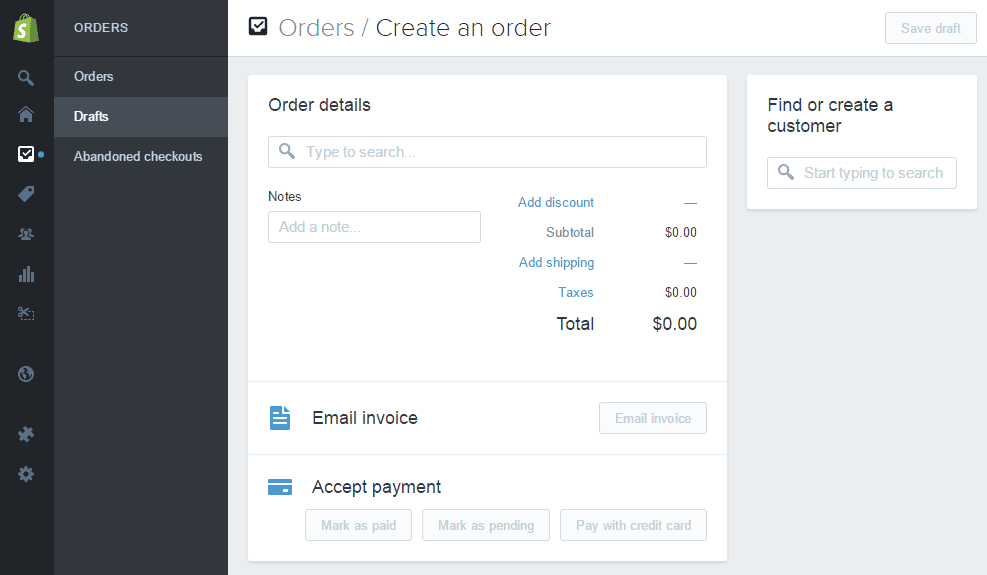This screenshot has height=575, width=987.
Task: Open Reports with the bar chart icon
Action: pyautogui.click(x=26, y=274)
